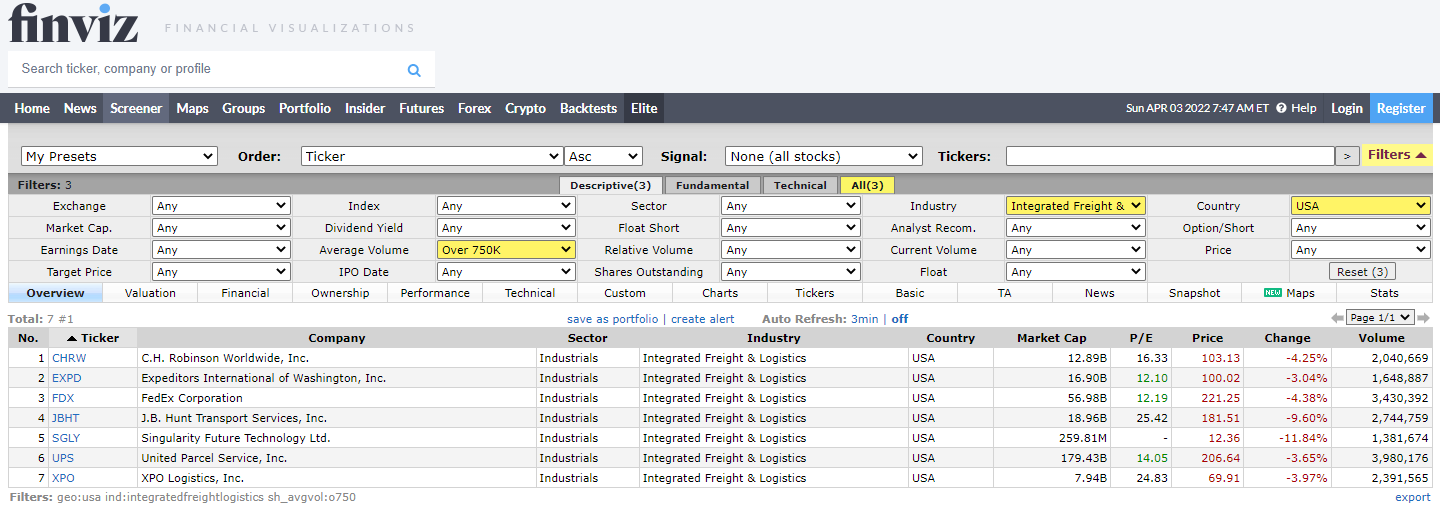The height and width of the screenshot is (506, 1440).
Task: Open the Sector filter dropdown
Action: (790, 206)
